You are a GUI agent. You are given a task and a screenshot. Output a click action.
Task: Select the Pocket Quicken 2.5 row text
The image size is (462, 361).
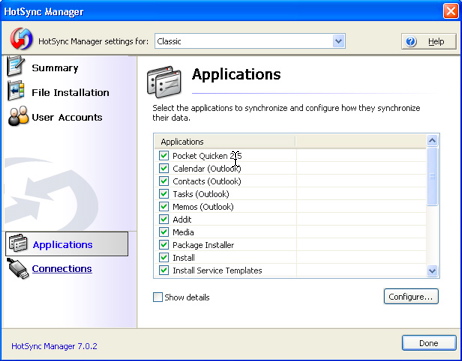click(x=207, y=156)
